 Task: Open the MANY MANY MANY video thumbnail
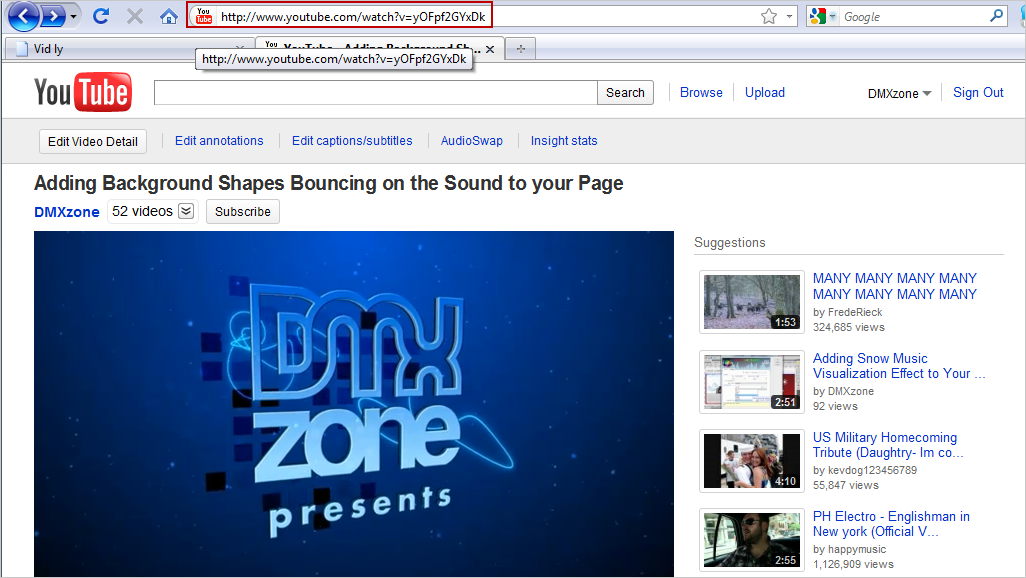coord(752,302)
